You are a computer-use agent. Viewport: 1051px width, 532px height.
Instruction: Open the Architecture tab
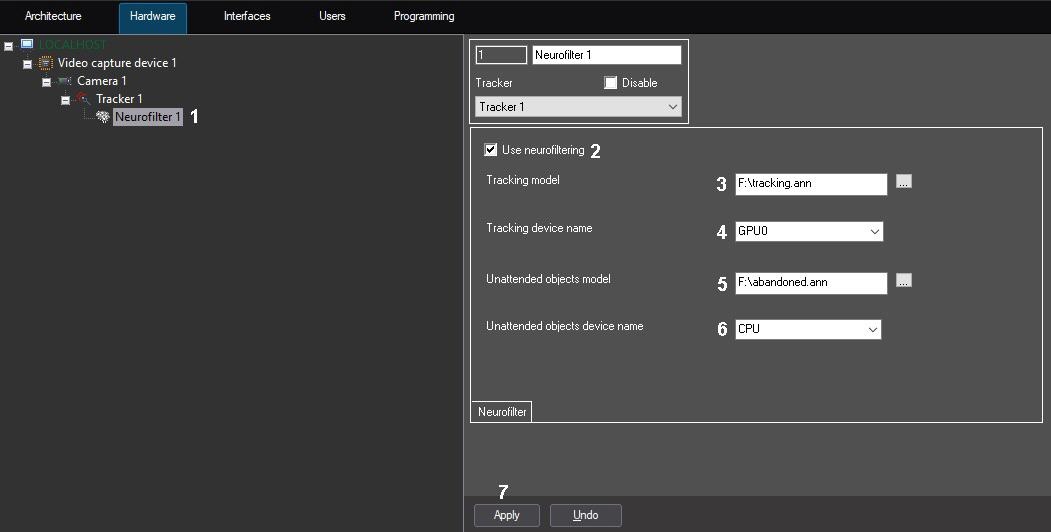pyautogui.click(x=53, y=16)
